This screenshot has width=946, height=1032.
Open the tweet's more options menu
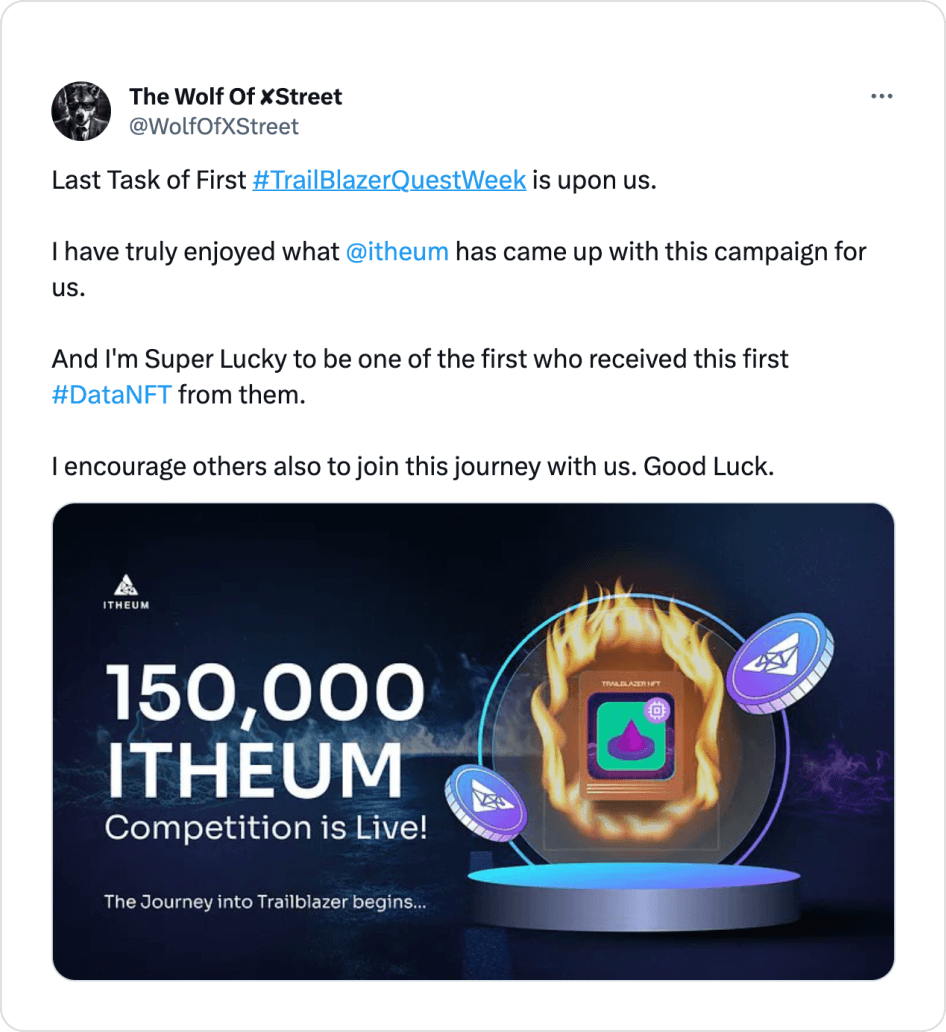pyautogui.click(x=882, y=95)
